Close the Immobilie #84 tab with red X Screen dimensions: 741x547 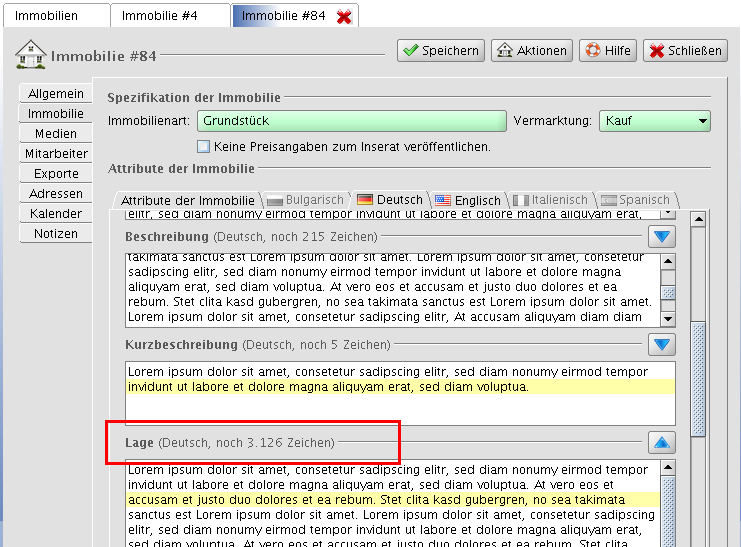click(x=344, y=17)
